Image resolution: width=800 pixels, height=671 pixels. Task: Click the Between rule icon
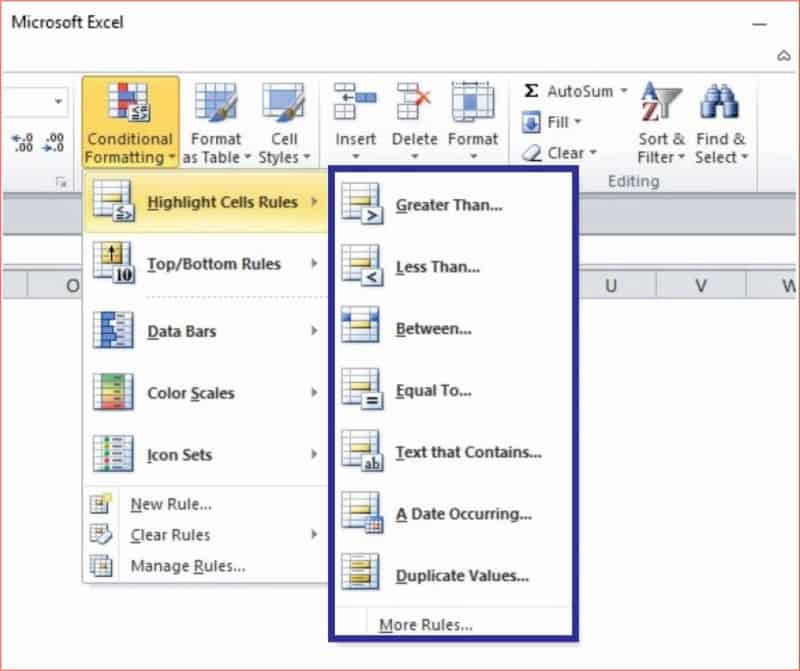tap(360, 325)
